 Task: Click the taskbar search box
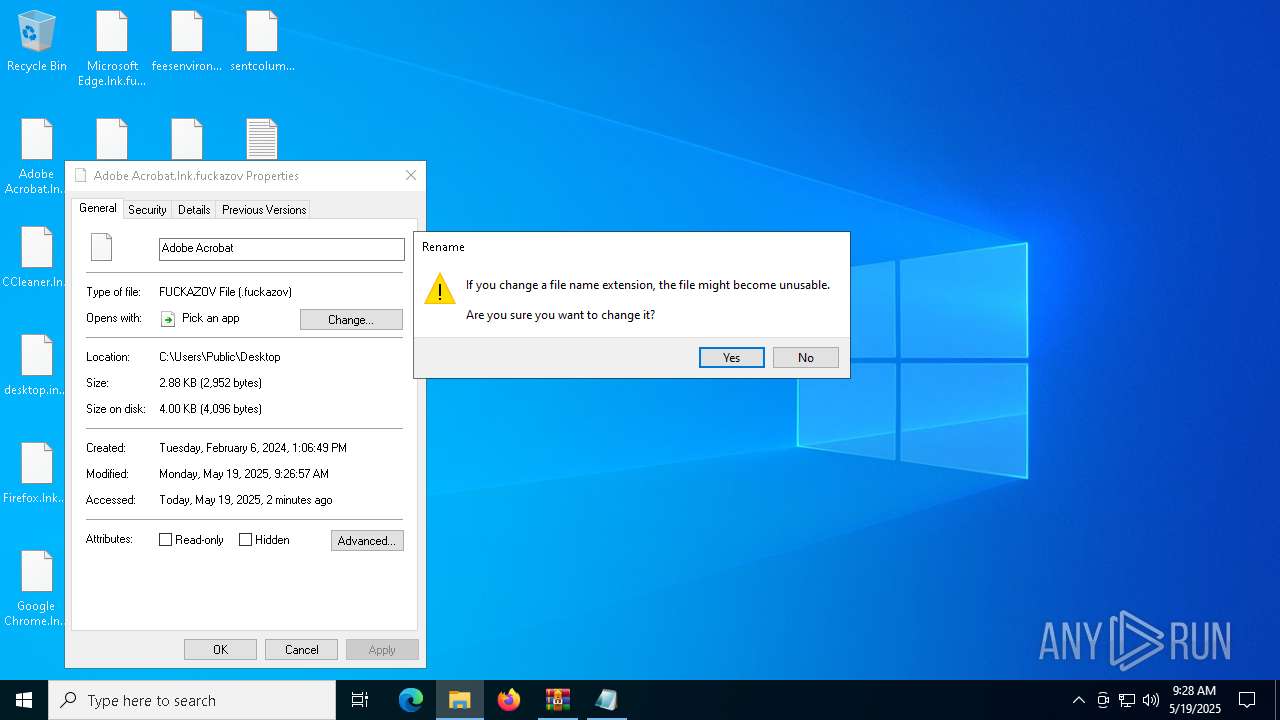pos(192,700)
